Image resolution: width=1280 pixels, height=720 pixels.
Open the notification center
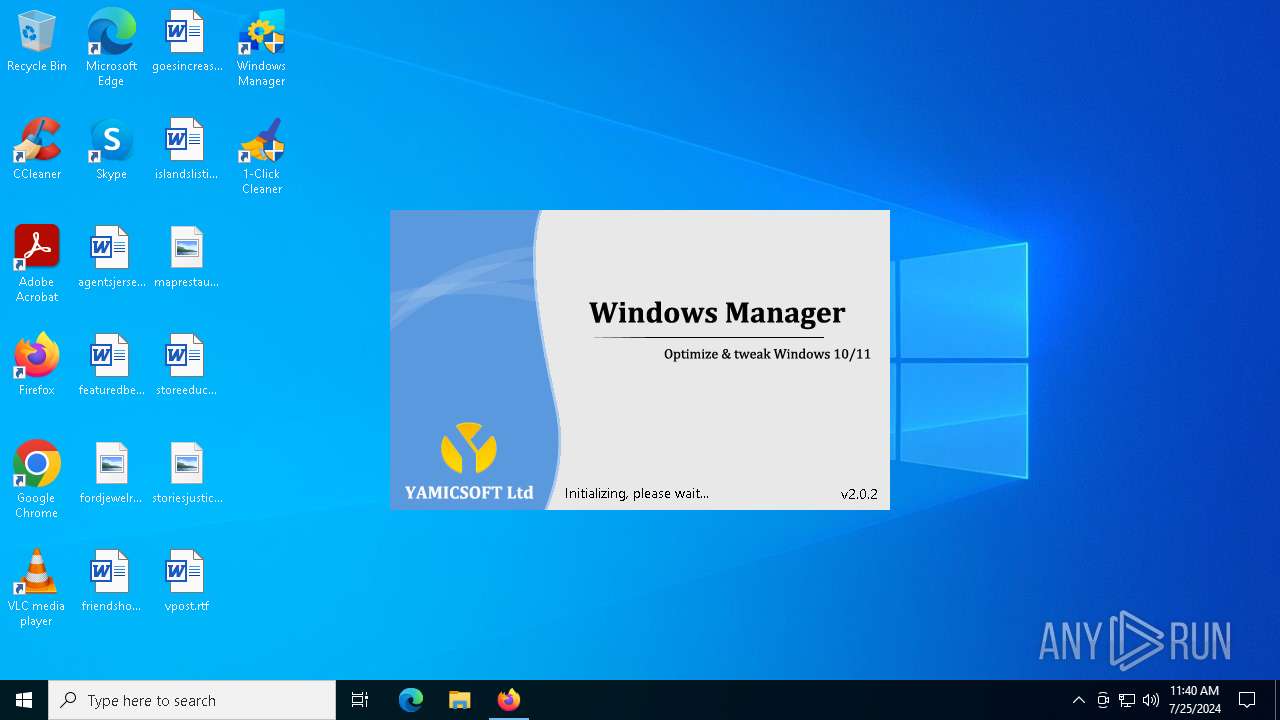coord(1247,700)
